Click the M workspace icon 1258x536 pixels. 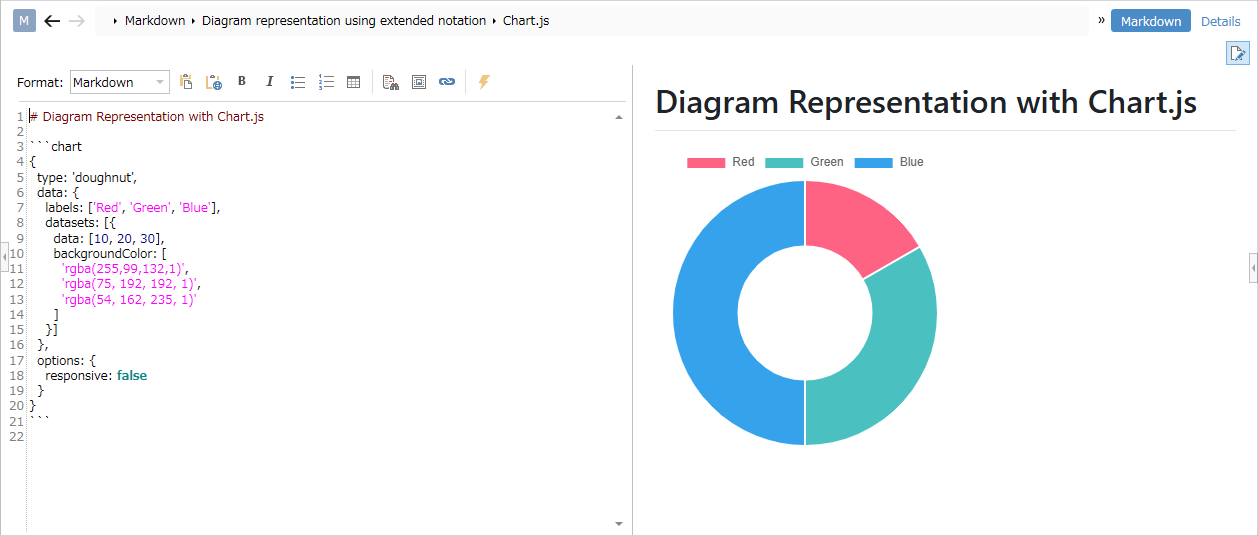coord(24,21)
